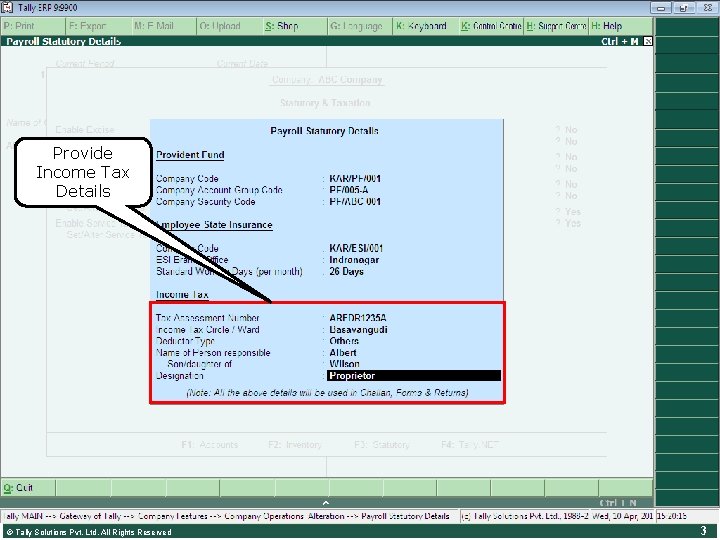The width and height of the screenshot is (720, 540).
Task: Click the Ctrl + N calculator label
Action: (x=618, y=503)
